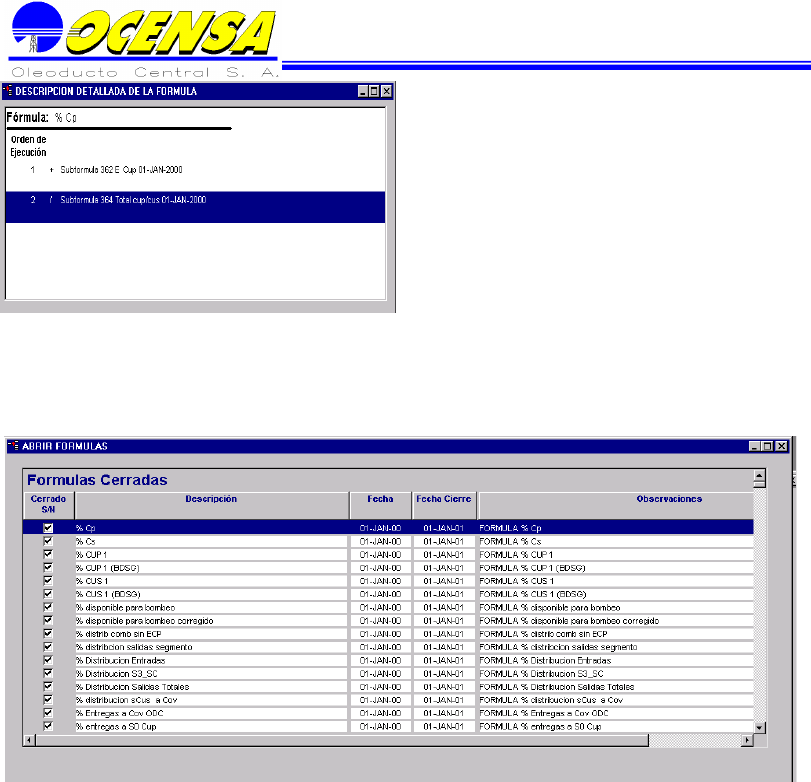Screen dimensions: 811x782
Task: Click observation FORMULA % Entregas a Cov ODC
Action: pyautogui.click(x=616, y=713)
